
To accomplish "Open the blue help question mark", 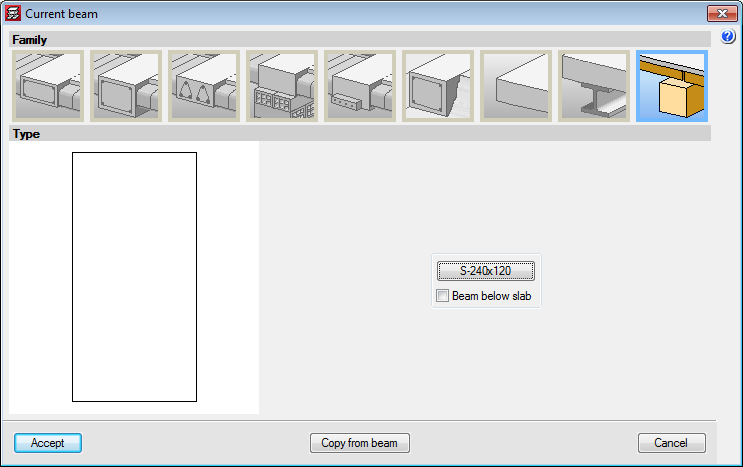I will tap(728, 38).
